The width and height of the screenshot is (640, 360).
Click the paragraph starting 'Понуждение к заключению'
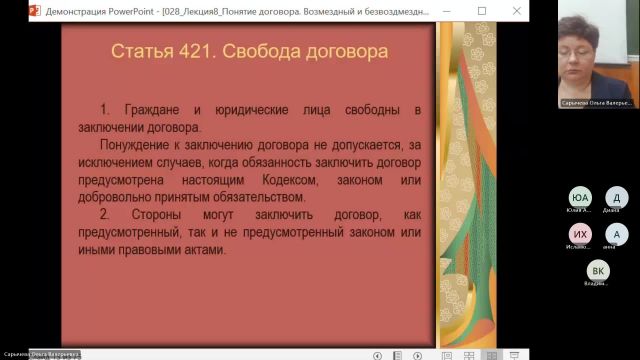pos(249,171)
